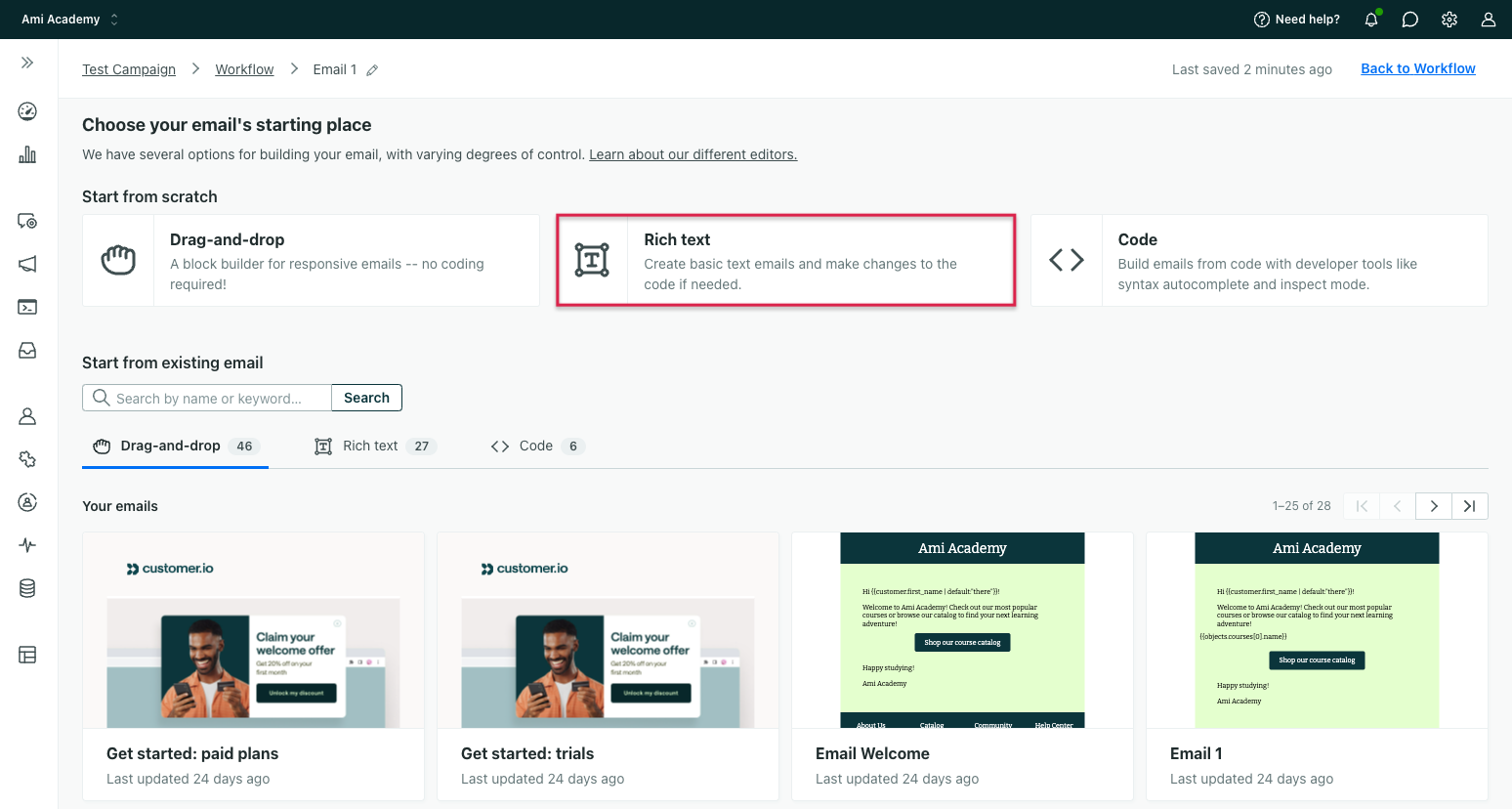This screenshot has height=809, width=1512.
Task: Click the 1–25 of 28 pagination text
Action: click(x=1302, y=506)
